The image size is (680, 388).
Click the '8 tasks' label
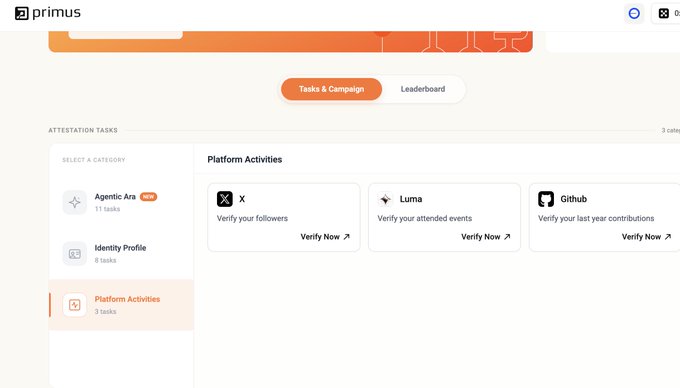click(x=105, y=260)
